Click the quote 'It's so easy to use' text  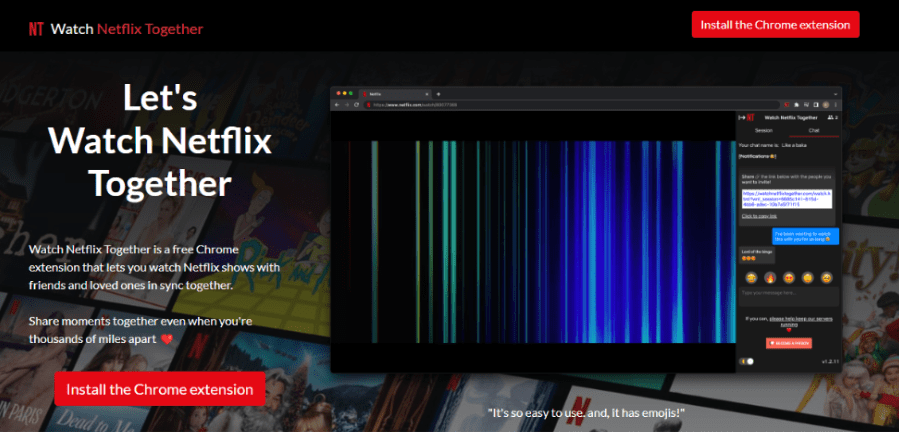586,412
